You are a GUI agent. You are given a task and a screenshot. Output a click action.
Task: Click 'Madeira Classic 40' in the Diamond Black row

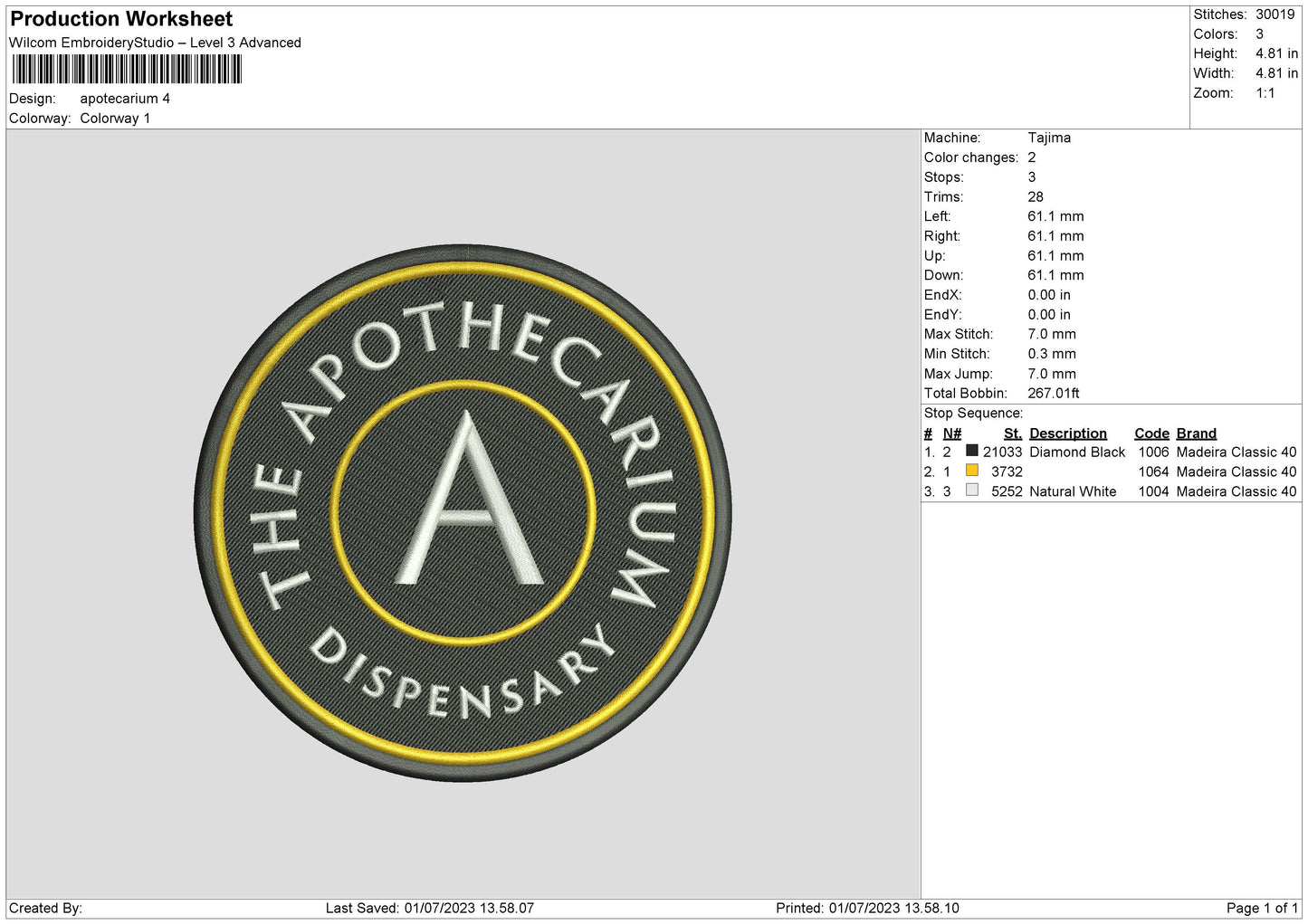1236,452
